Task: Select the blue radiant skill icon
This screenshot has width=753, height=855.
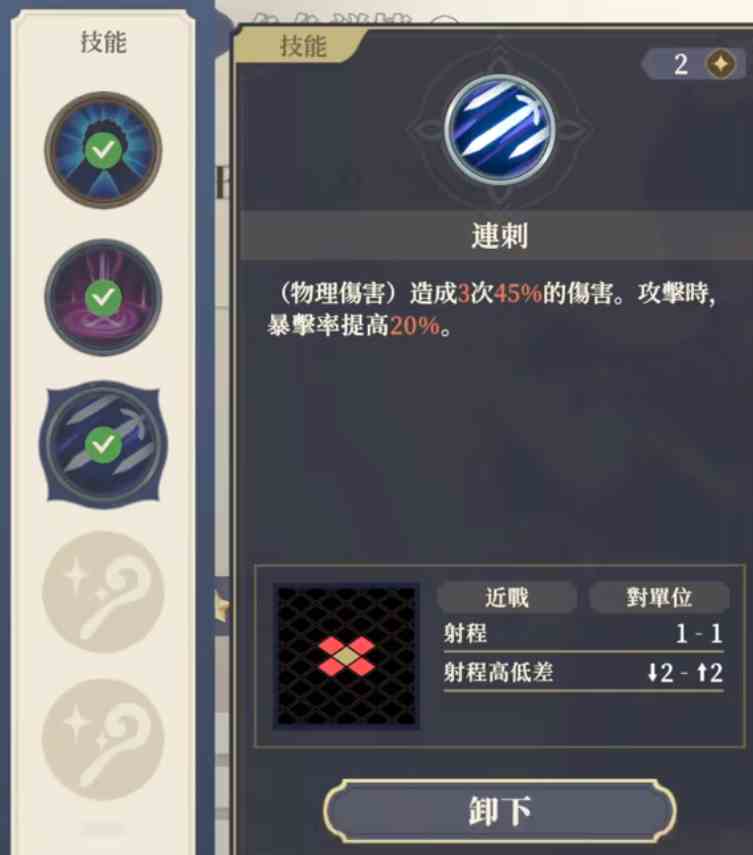Action: [103, 150]
